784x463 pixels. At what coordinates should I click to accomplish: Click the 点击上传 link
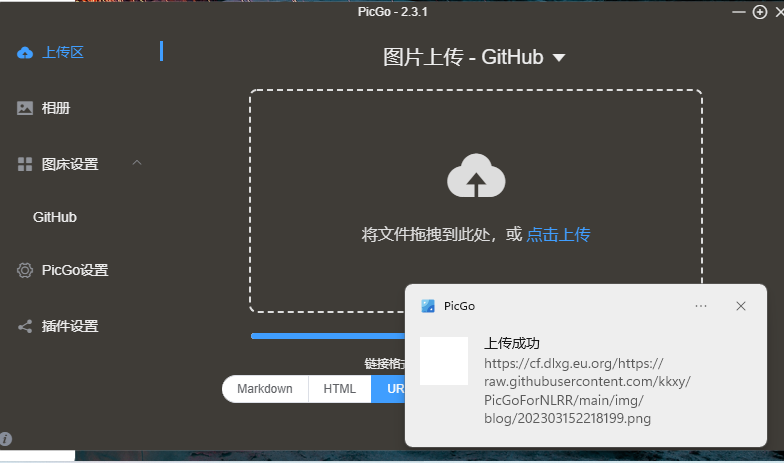point(558,234)
